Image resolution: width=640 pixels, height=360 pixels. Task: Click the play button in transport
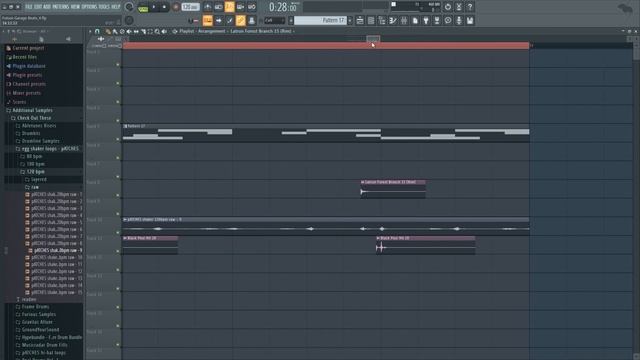[154, 7]
